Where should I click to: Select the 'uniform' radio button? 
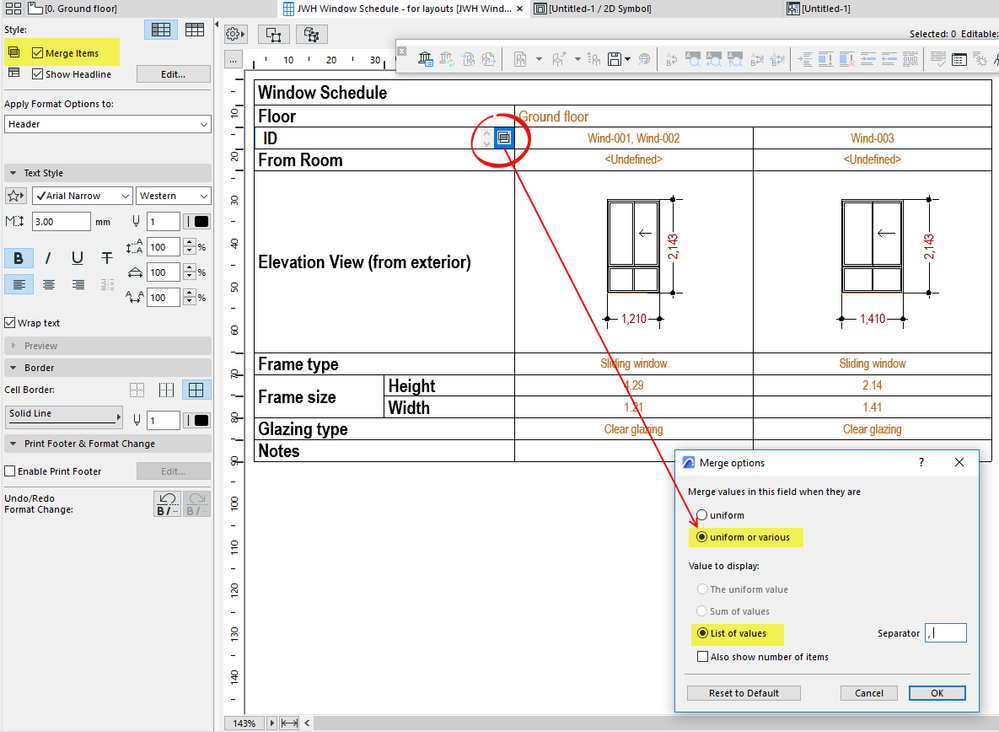pyautogui.click(x=702, y=515)
